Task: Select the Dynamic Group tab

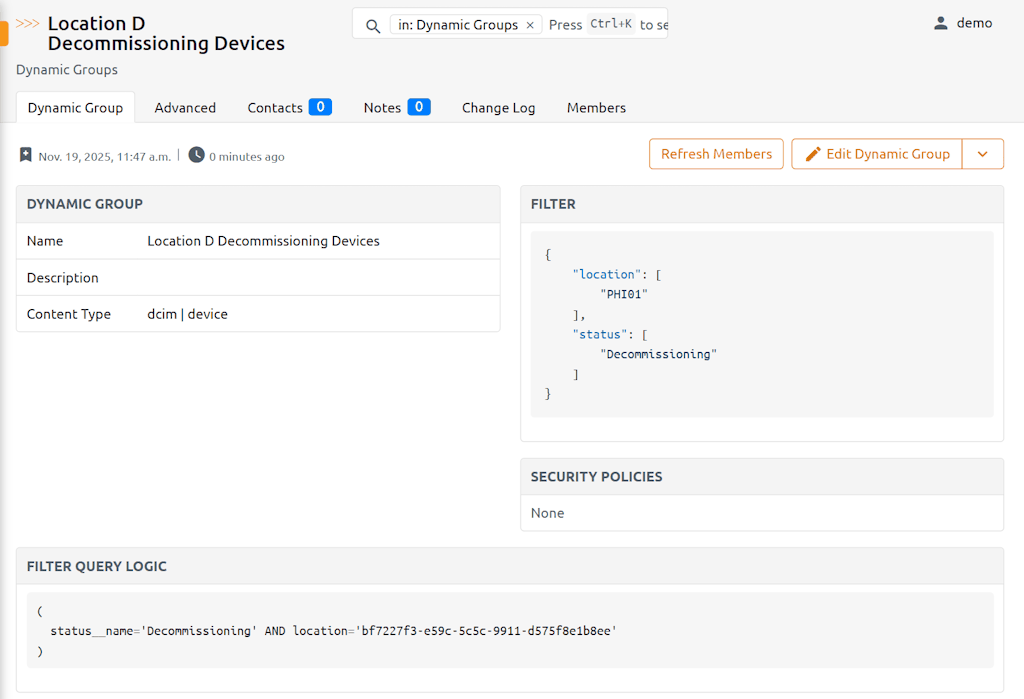Action: click(x=75, y=108)
